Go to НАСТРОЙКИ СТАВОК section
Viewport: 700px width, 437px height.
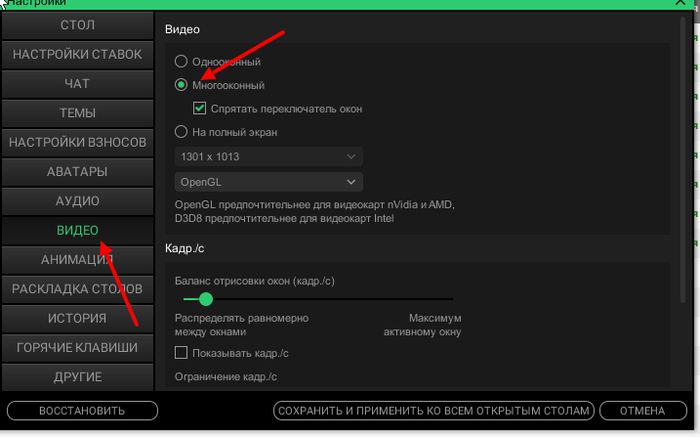point(78,54)
